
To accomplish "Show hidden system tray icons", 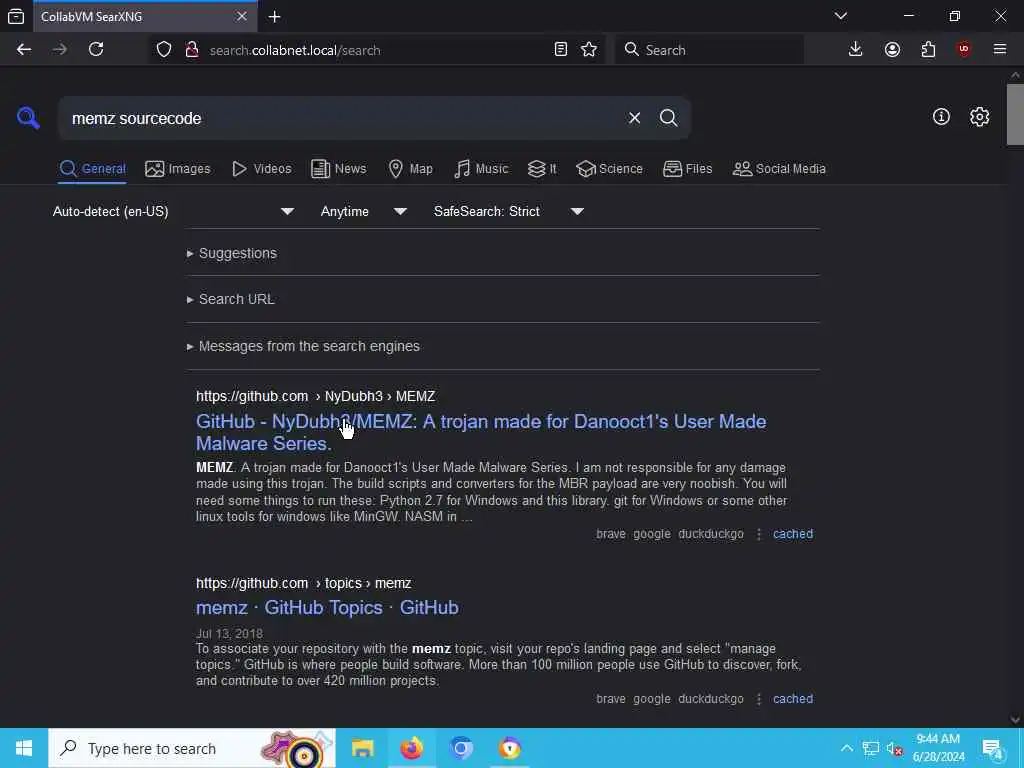I will [x=846, y=748].
